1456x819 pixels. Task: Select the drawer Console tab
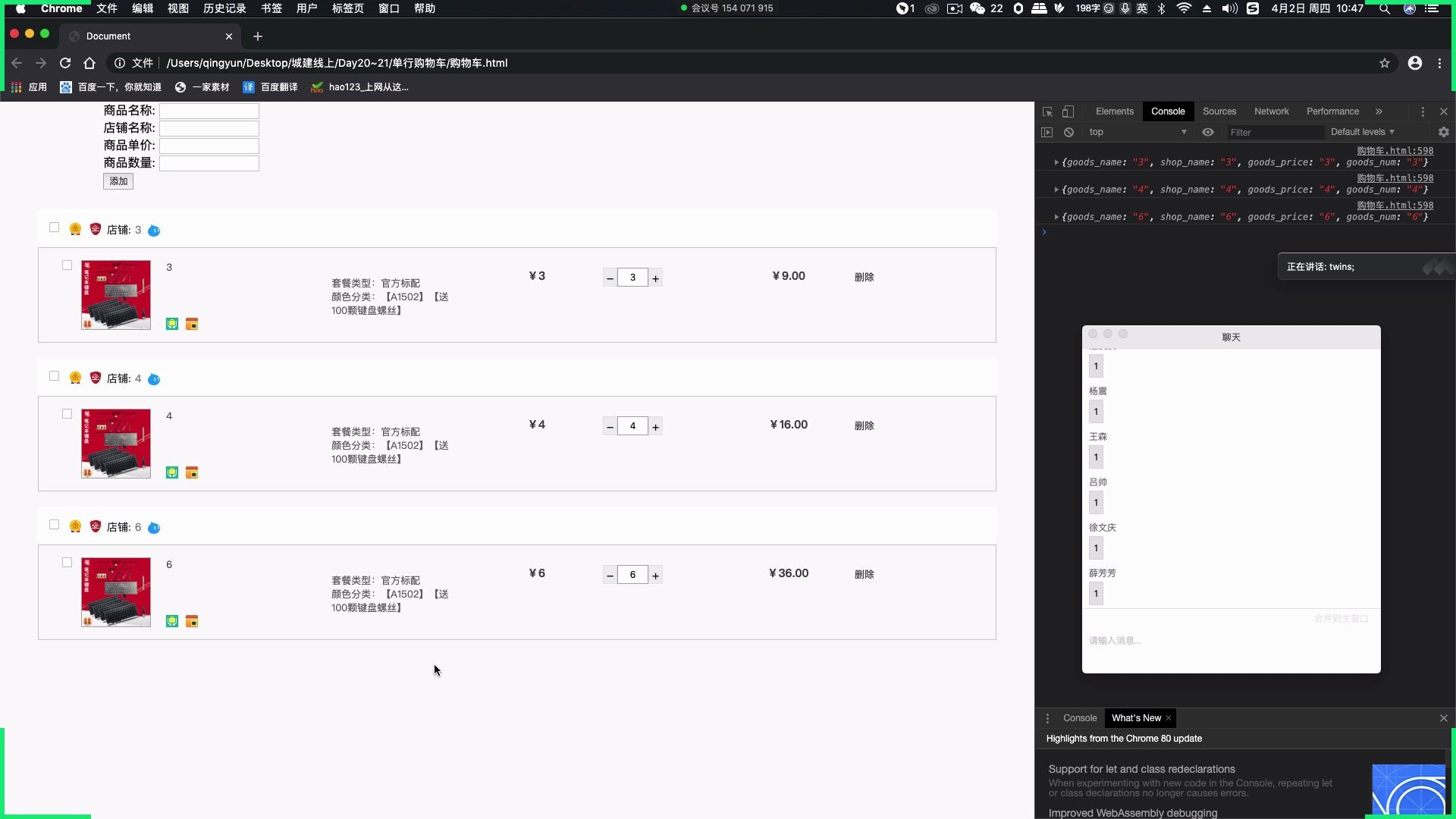[x=1080, y=718]
